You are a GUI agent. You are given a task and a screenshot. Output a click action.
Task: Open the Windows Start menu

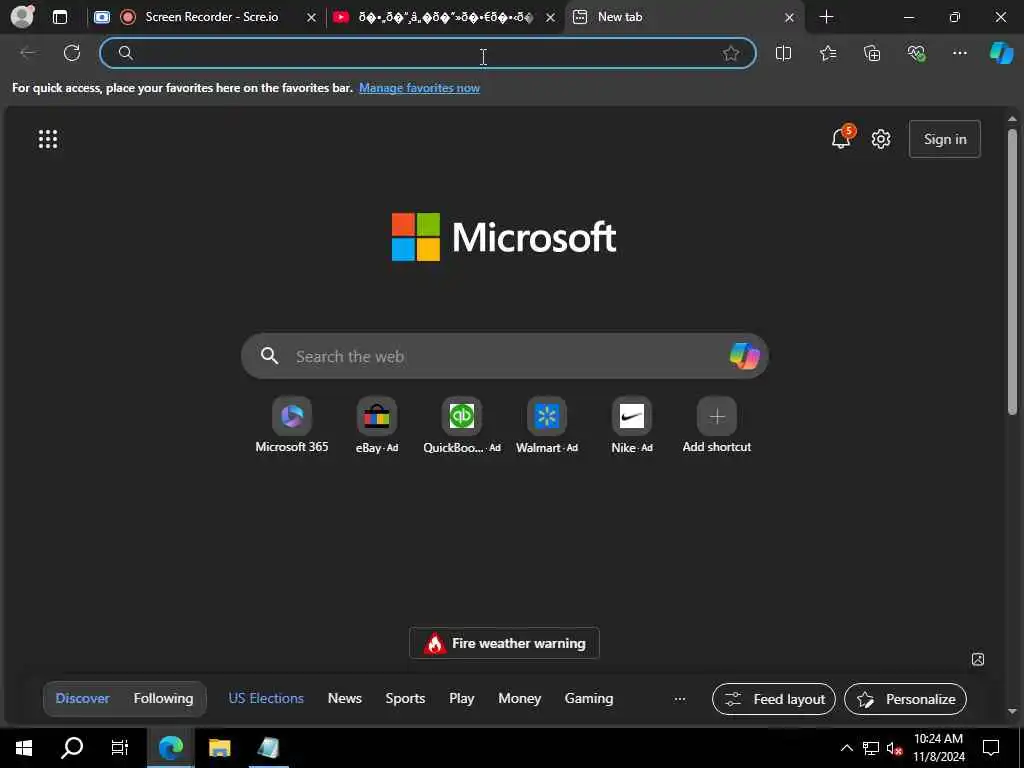tap(23, 748)
